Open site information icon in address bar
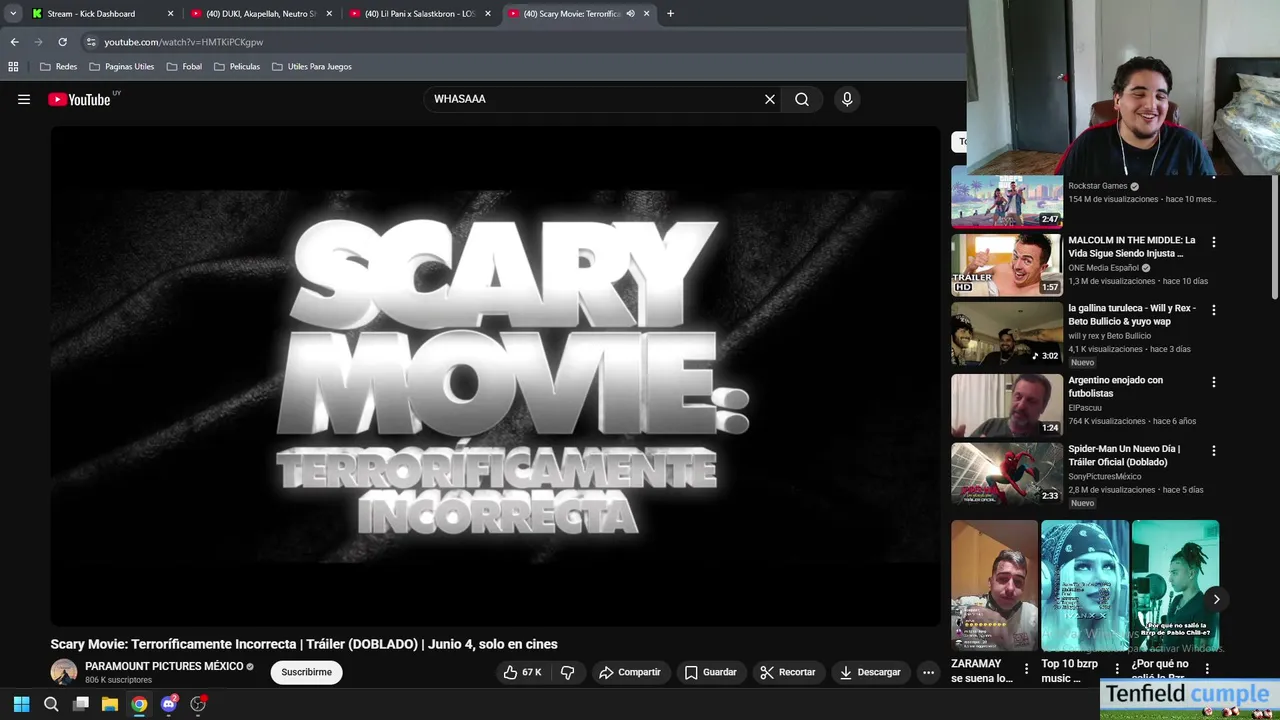 [x=91, y=42]
